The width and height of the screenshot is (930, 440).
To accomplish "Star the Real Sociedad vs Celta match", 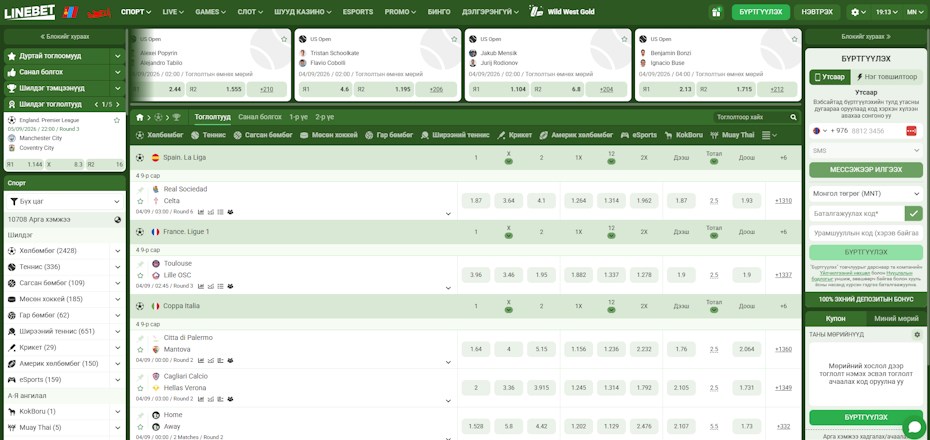I will coord(141,201).
